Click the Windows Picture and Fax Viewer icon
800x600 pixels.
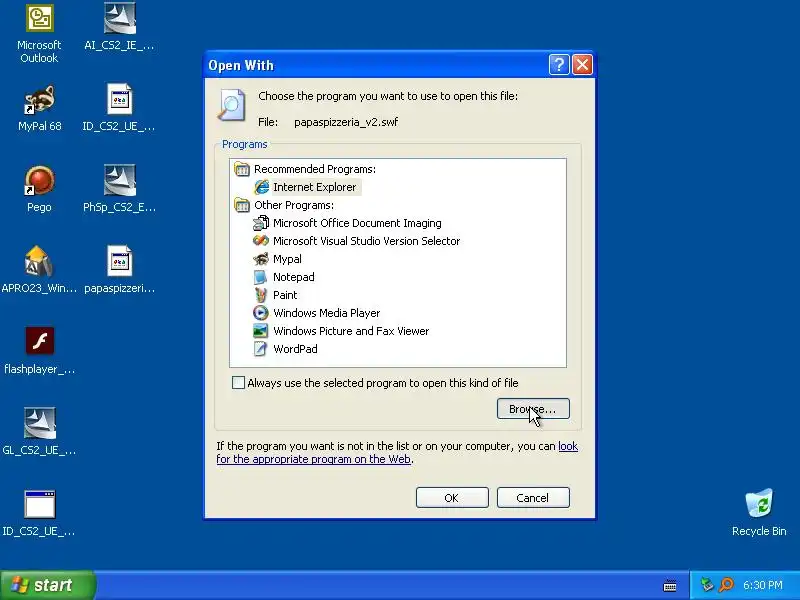pyautogui.click(x=261, y=331)
